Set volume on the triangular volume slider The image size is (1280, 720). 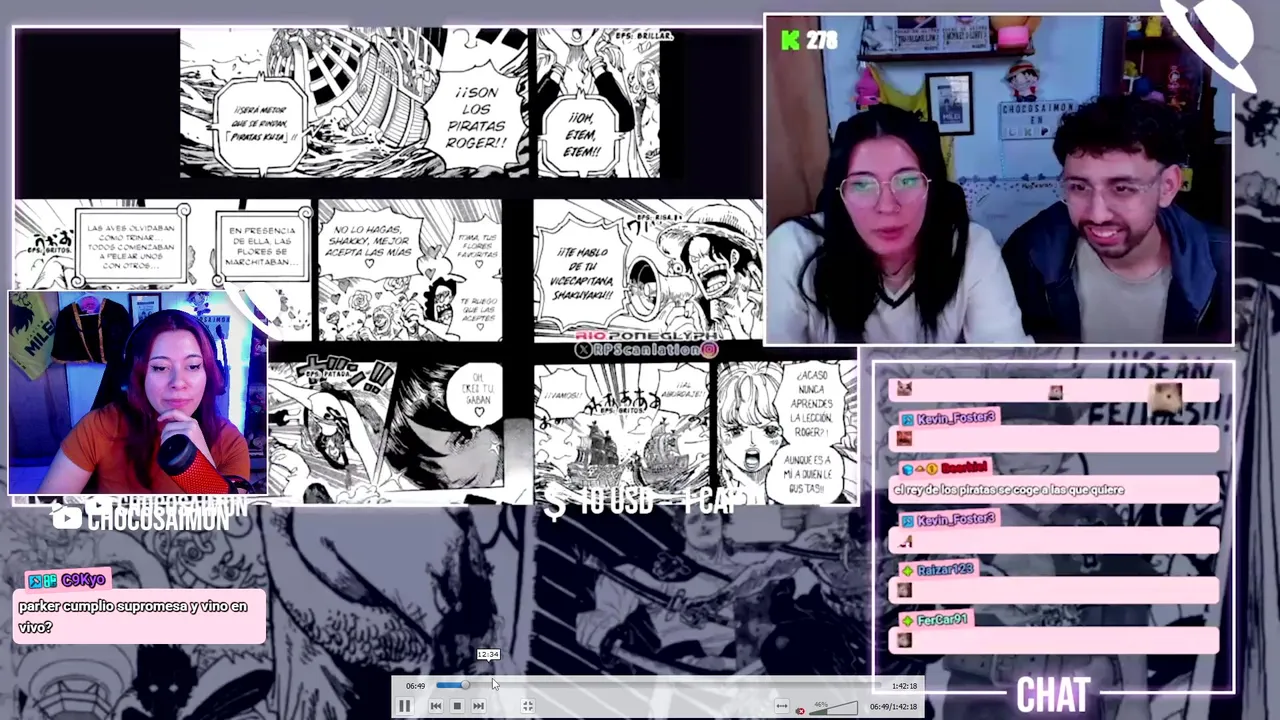pos(832,707)
